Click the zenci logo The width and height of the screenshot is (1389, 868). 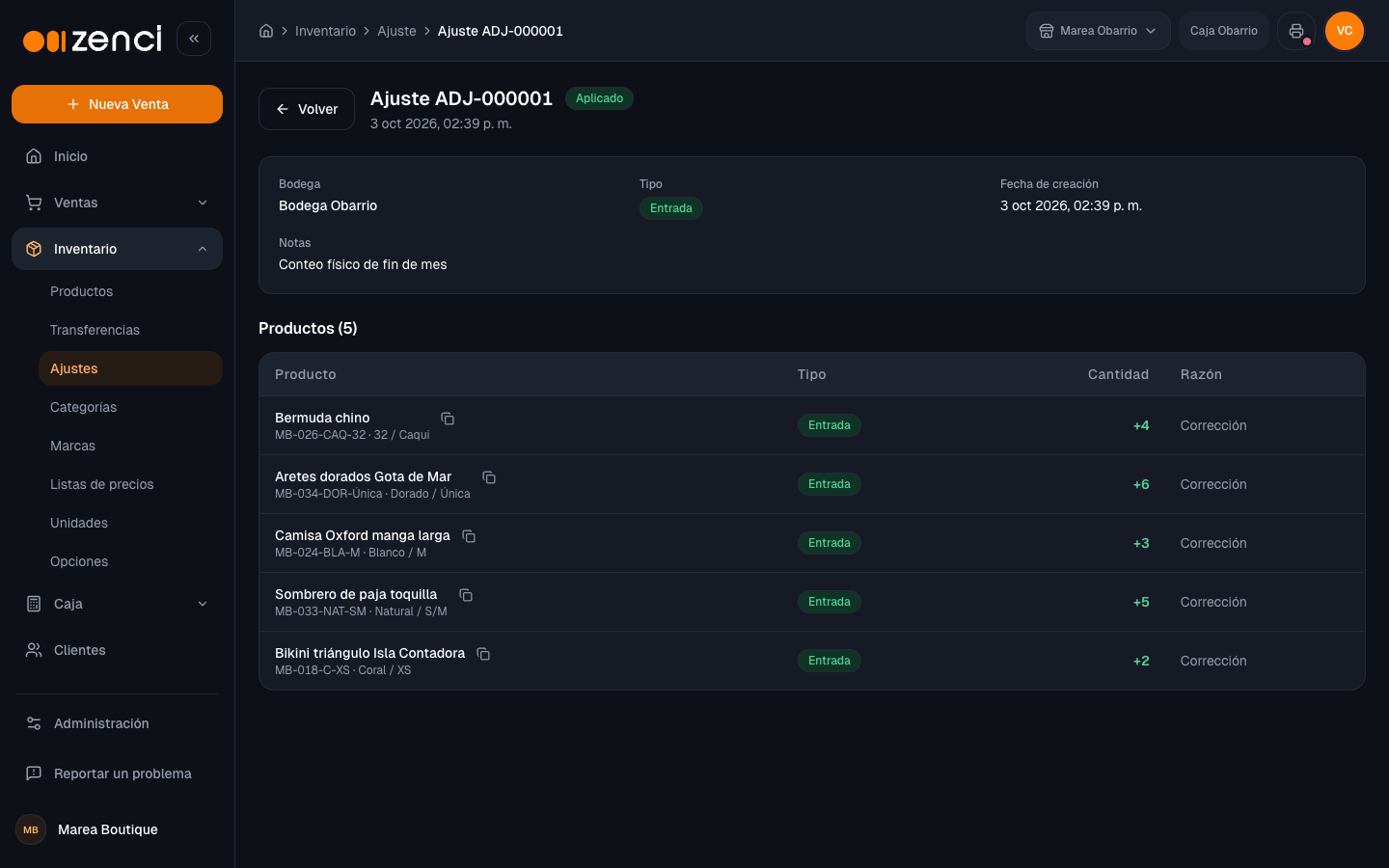[x=93, y=40]
